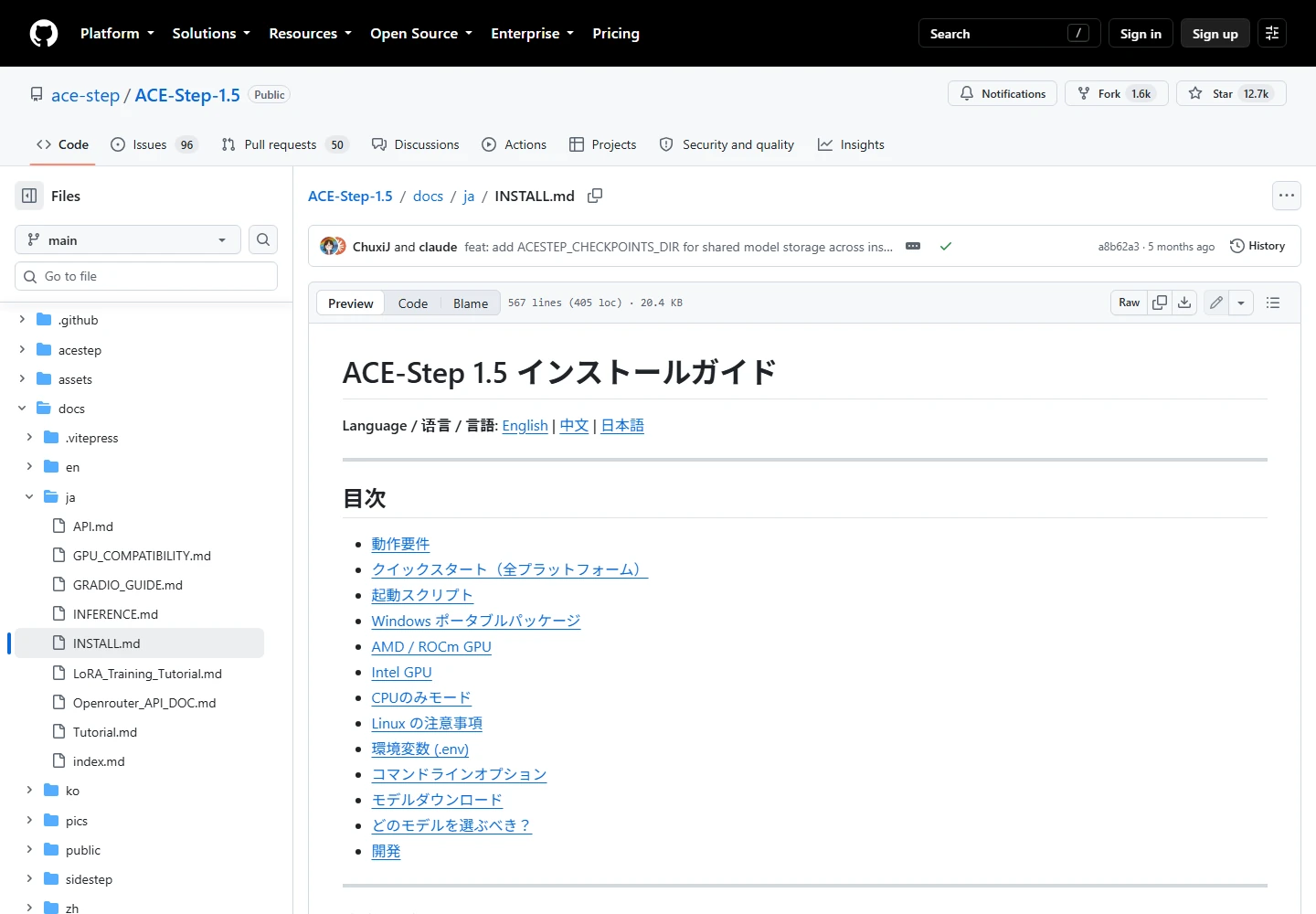Open the GitHub home logo
The width and height of the screenshot is (1316, 914).
click(x=44, y=33)
